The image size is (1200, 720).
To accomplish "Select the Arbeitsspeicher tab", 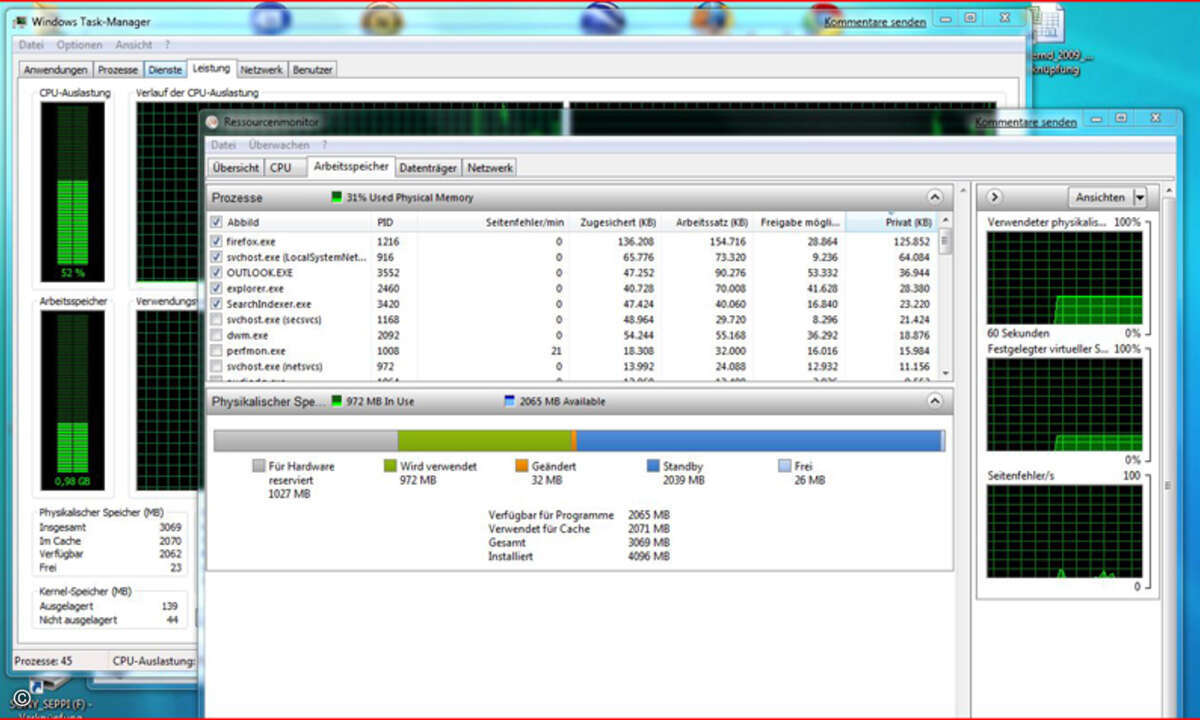I will coord(350,167).
